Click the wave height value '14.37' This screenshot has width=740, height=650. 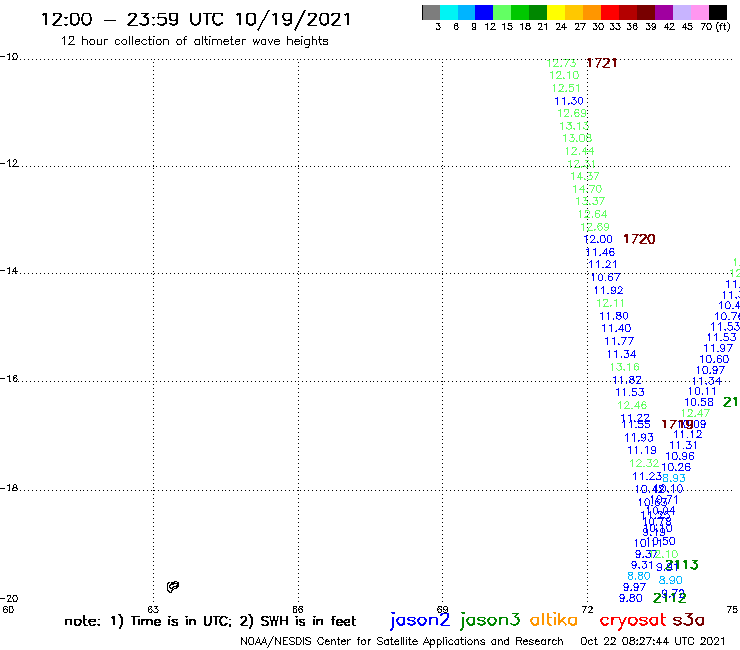[x=585, y=176]
